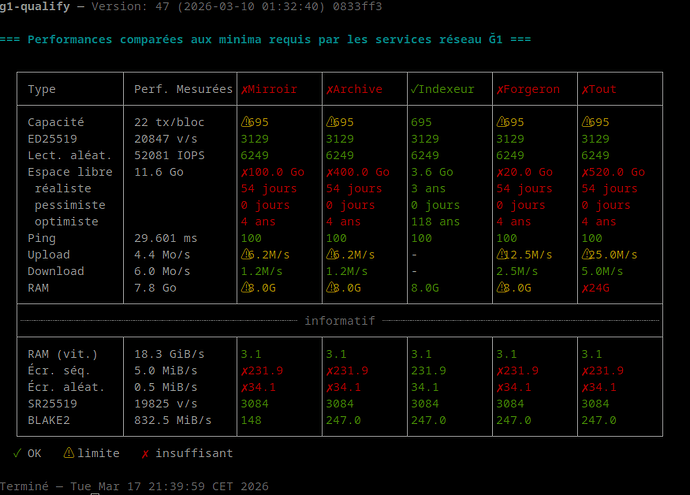
Task: Click the red x before 520.0 Go
Action: 585,172
